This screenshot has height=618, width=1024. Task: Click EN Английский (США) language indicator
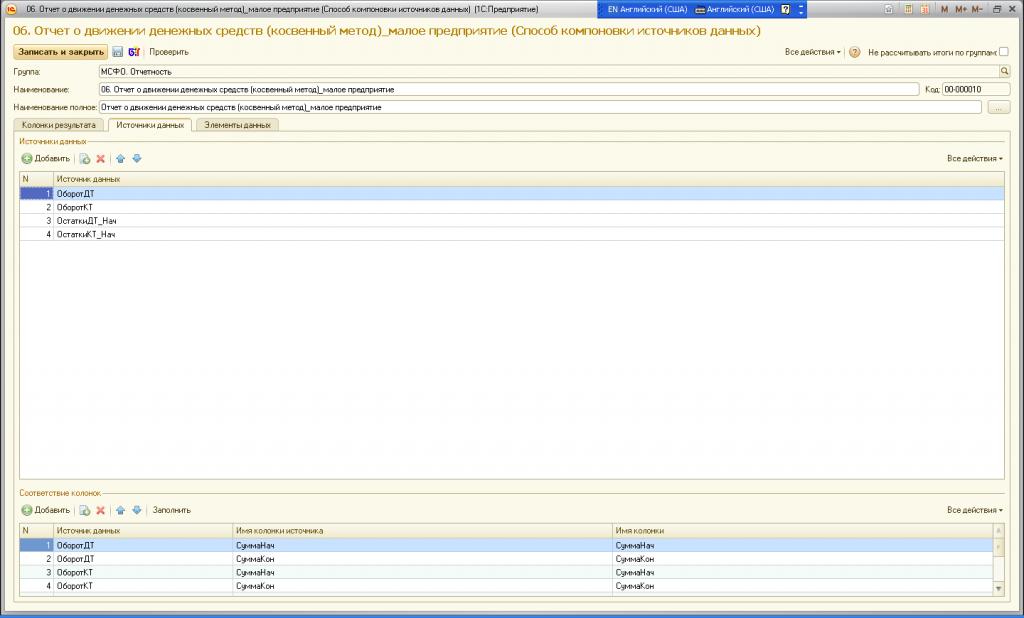[647, 9]
